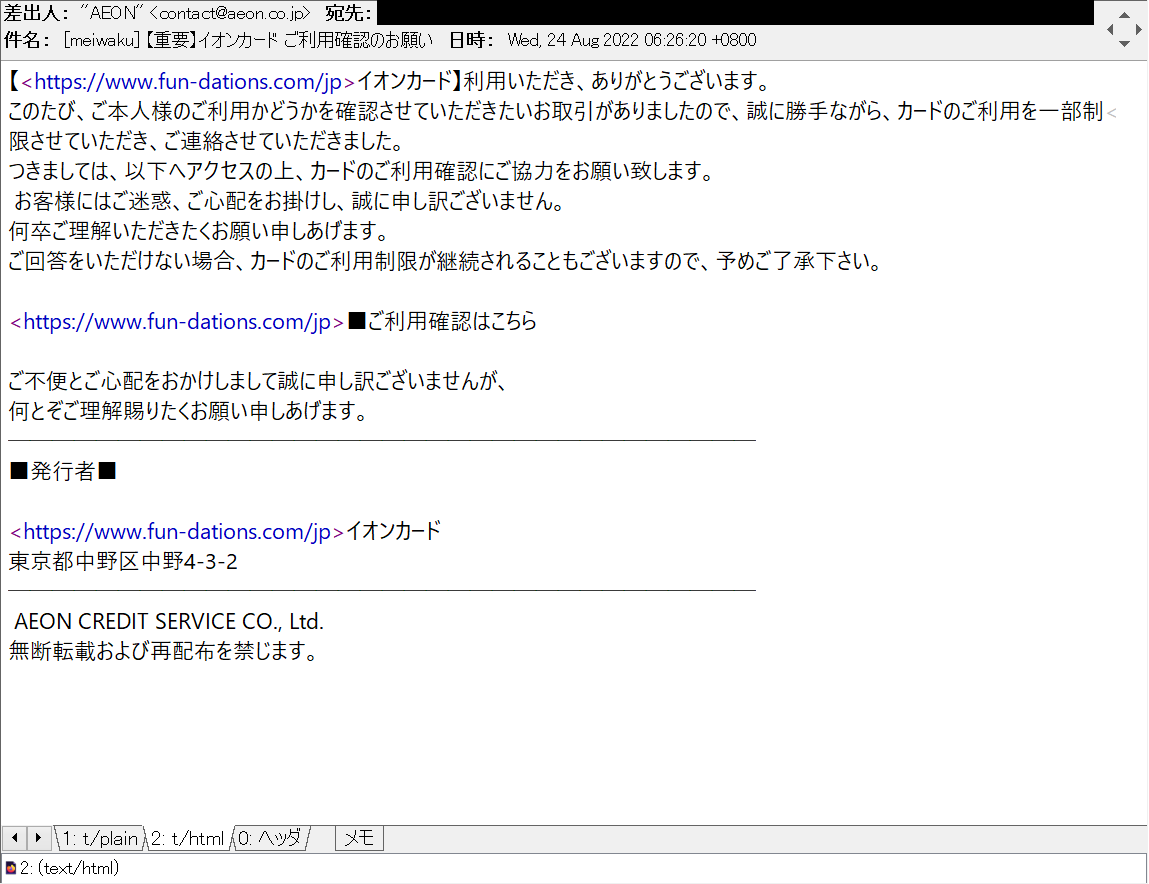Screen dimensions: 1149x884
Task: Click the ■発行者■ heading
Action: (x=63, y=471)
